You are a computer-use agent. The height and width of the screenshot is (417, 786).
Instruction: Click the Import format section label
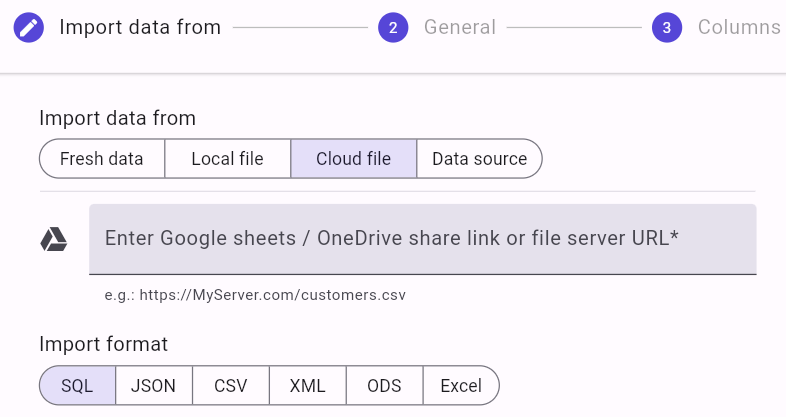(103, 344)
